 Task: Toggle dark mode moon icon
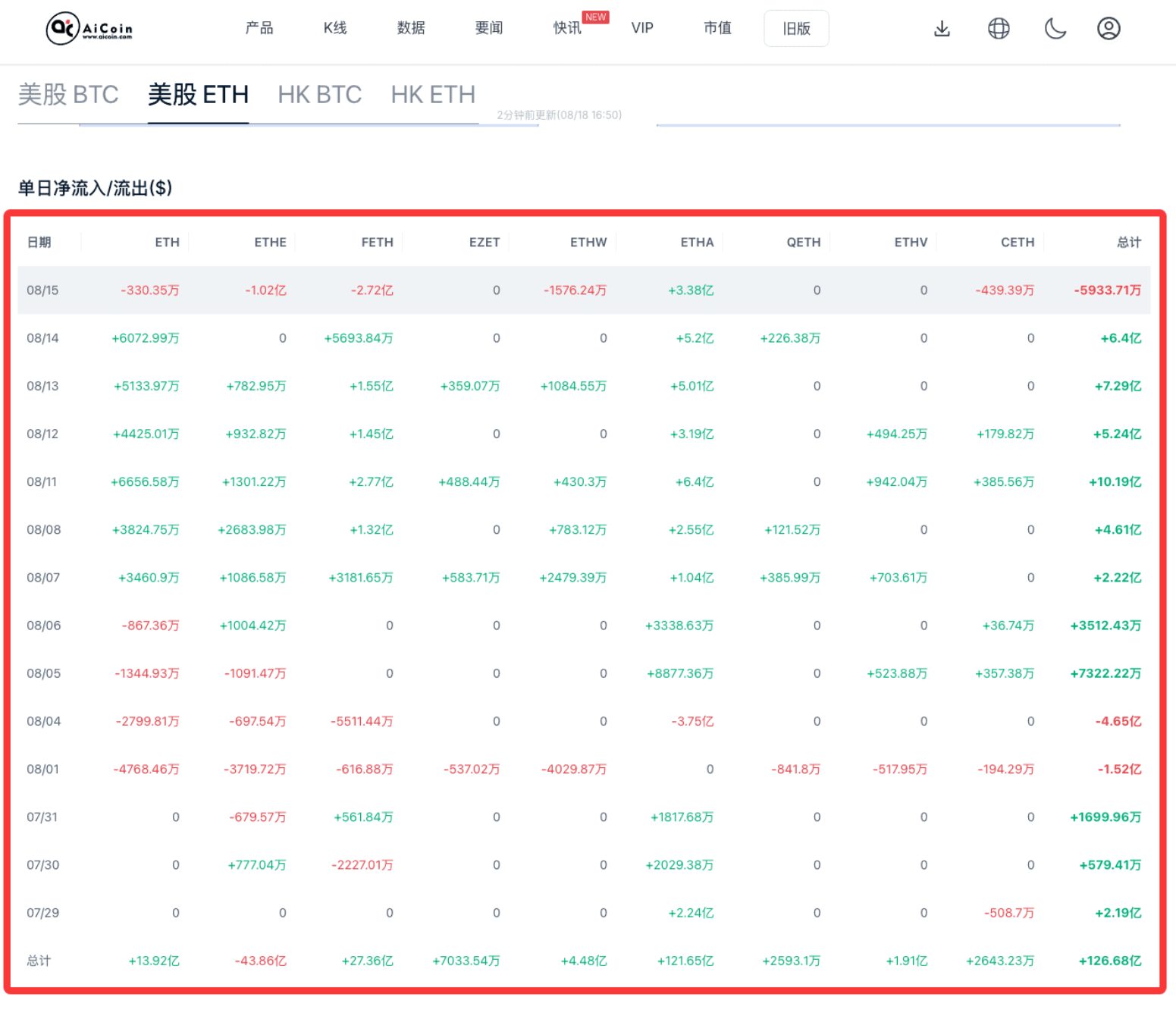(x=1055, y=29)
